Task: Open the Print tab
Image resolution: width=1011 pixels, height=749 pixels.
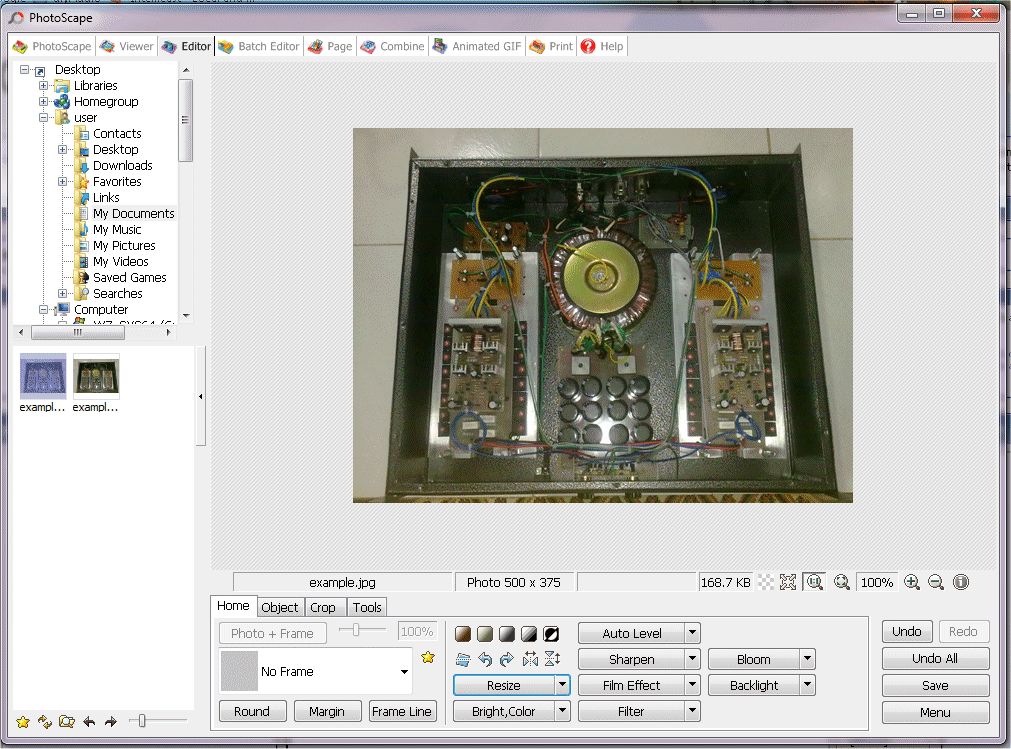Action: pyautogui.click(x=552, y=46)
